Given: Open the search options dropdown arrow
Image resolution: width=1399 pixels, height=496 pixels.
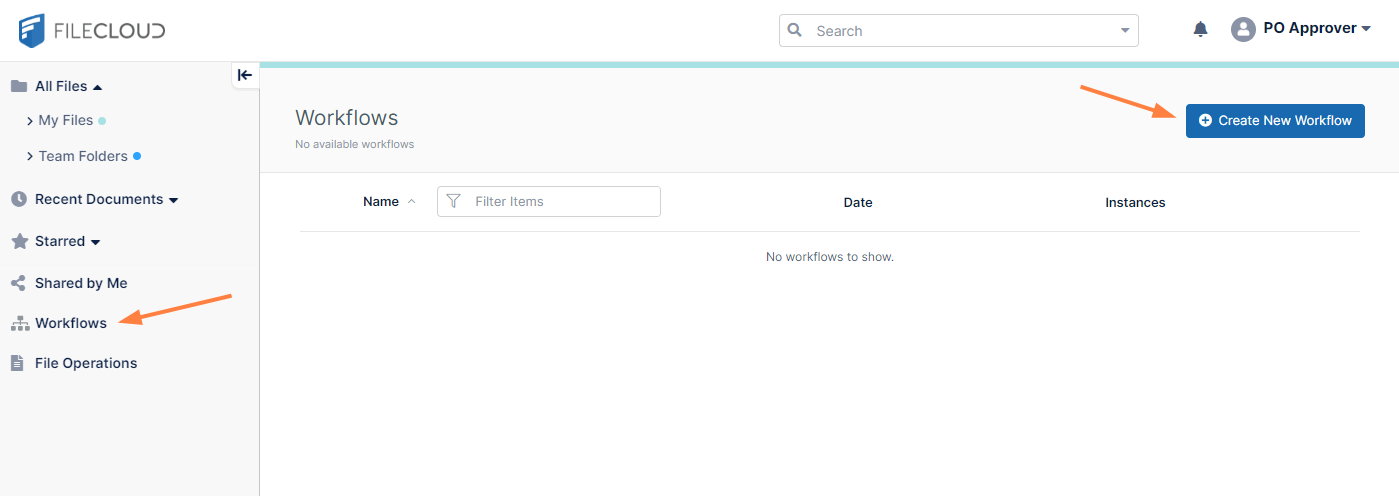Looking at the screenshot, I should [x=1125, y=31].
